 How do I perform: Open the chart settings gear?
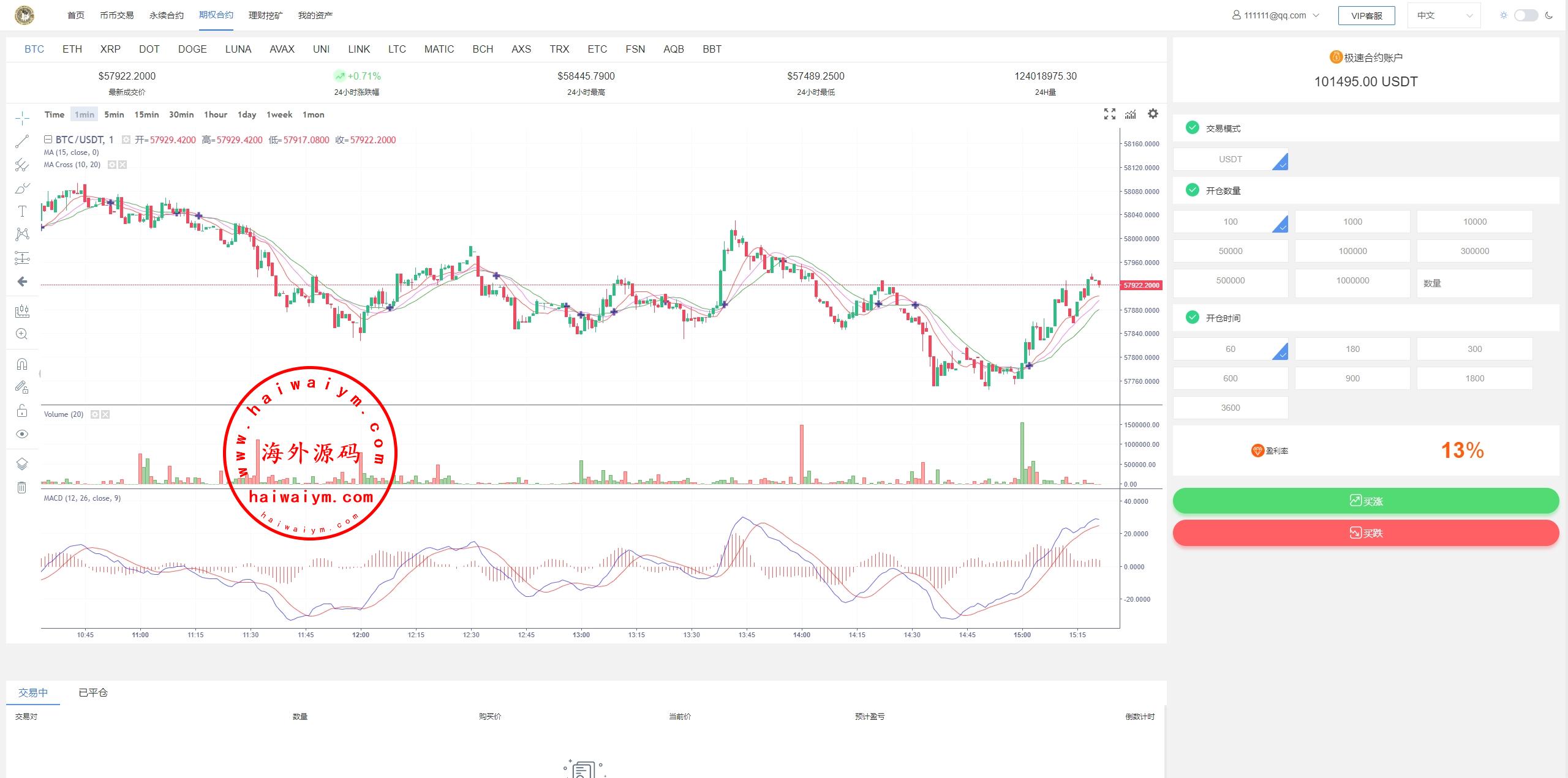1153,114
